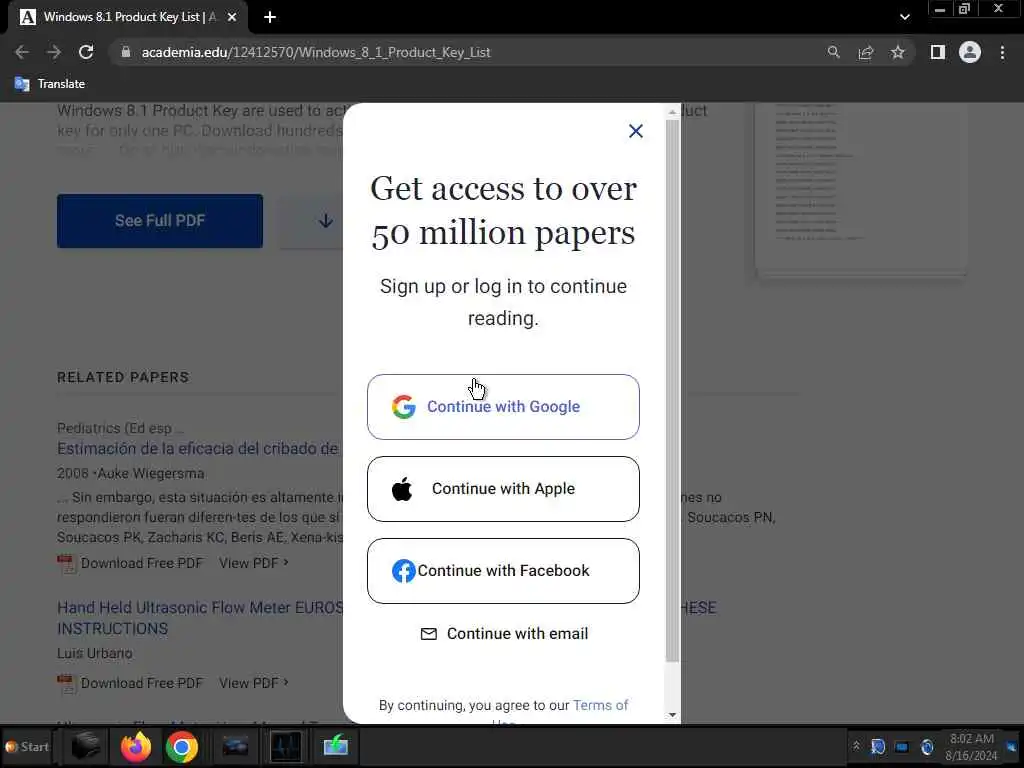
Task: Open Chrome from the taskbar
Action: point(182,746)
